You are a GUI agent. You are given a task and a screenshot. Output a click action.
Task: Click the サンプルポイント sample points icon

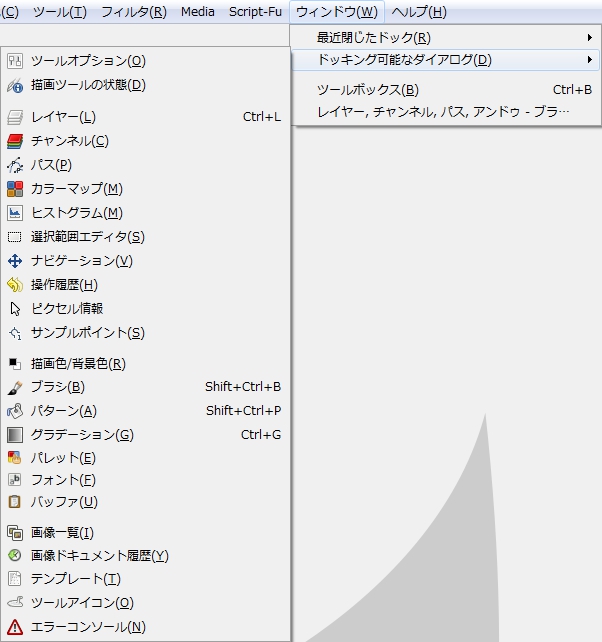pyautogui.click(x=15, y=333)
